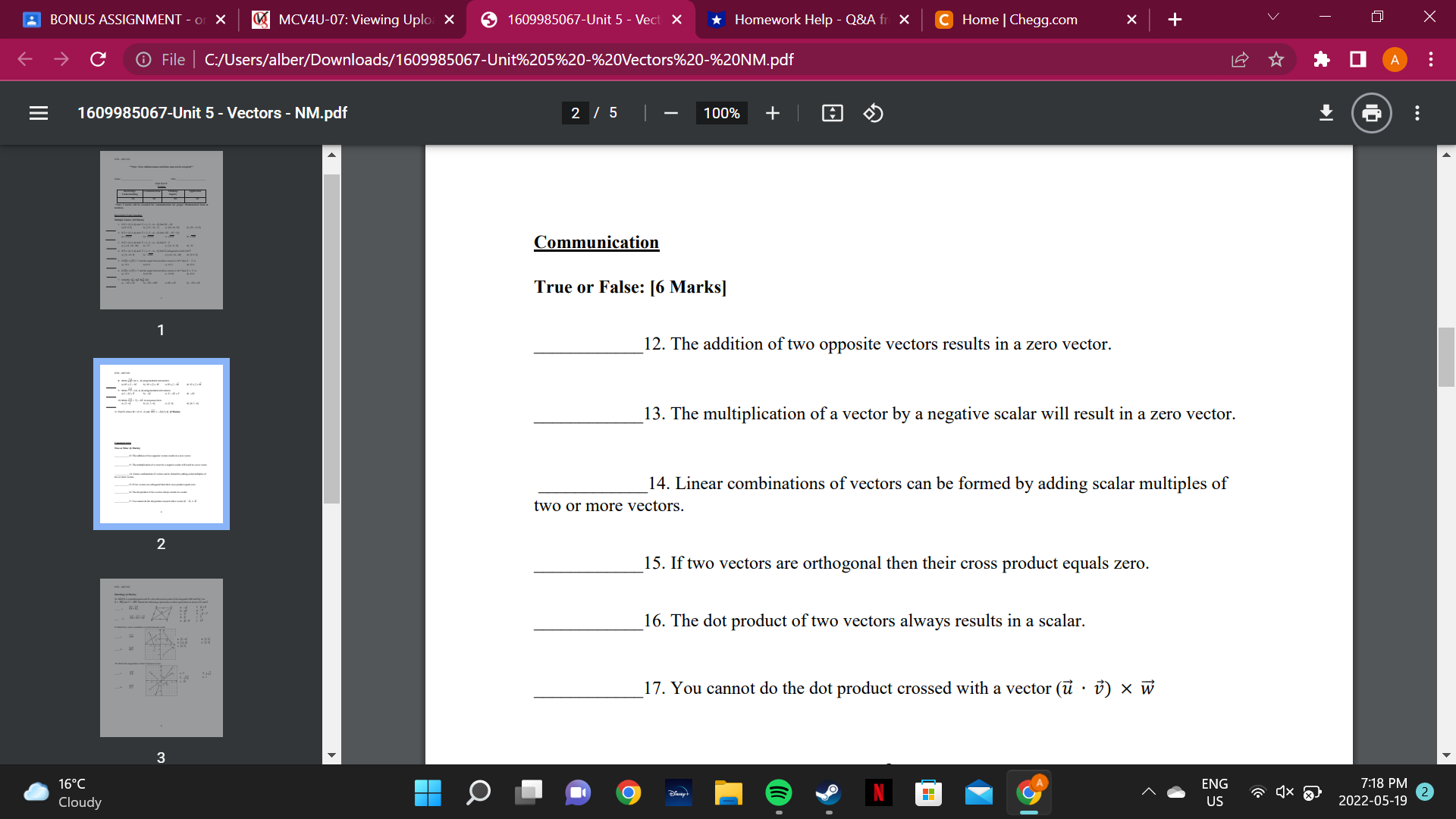Select page 3 thumbnail in sidebar

point(161,657)
